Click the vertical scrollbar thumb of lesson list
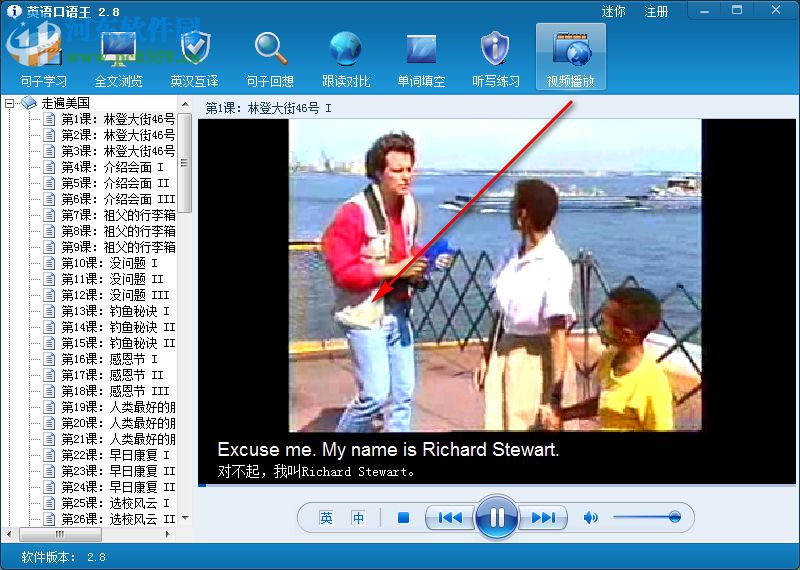Image resolution: width=800 pixels, height=570 pixels. coord(185,162)
